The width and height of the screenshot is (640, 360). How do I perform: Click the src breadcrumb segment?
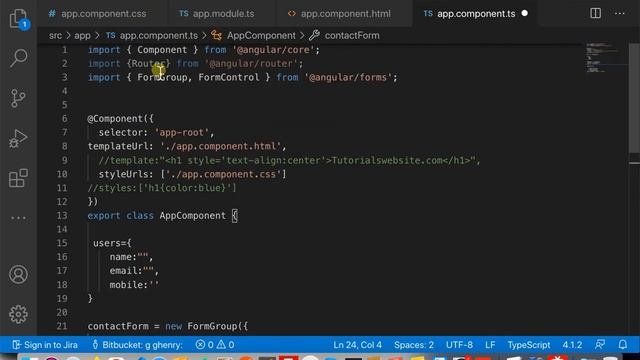pos(56,36)
